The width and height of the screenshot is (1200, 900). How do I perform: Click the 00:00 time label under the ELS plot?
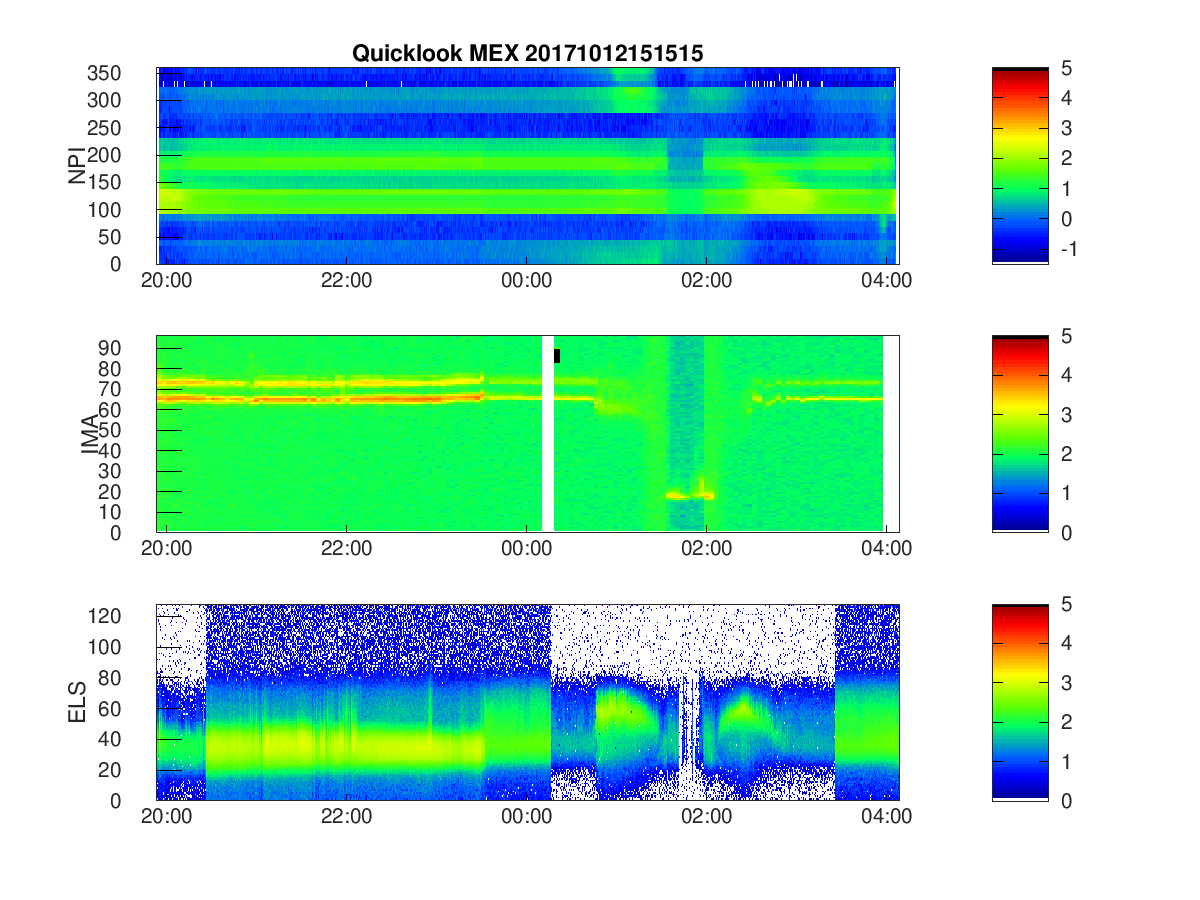pyautogui.click(x=526, y=817)
